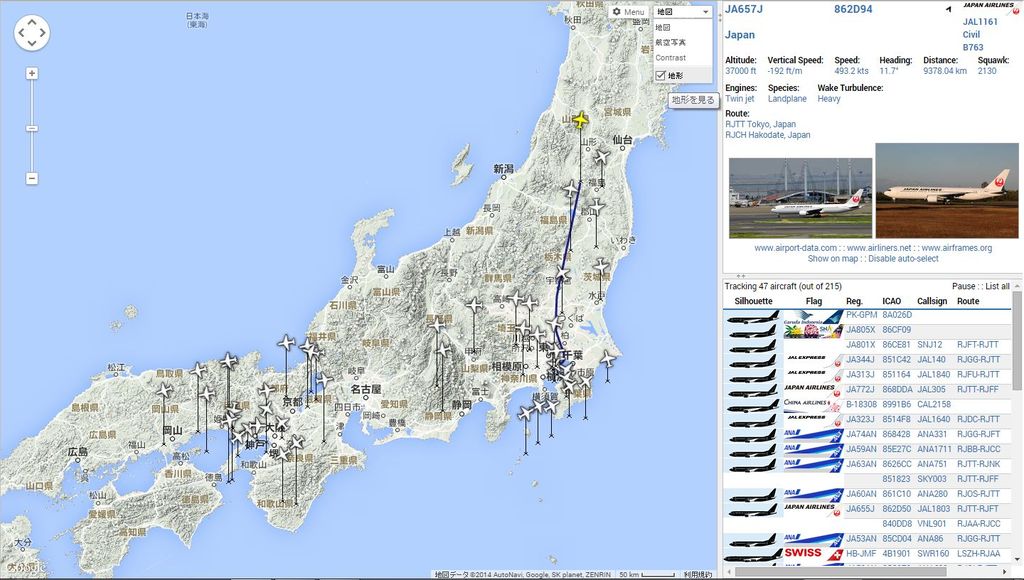The height and width of the screenshot is (580, 1024).
Task: Open right JAL aircraft photo thumbnail
Action: tap(946, 190)
